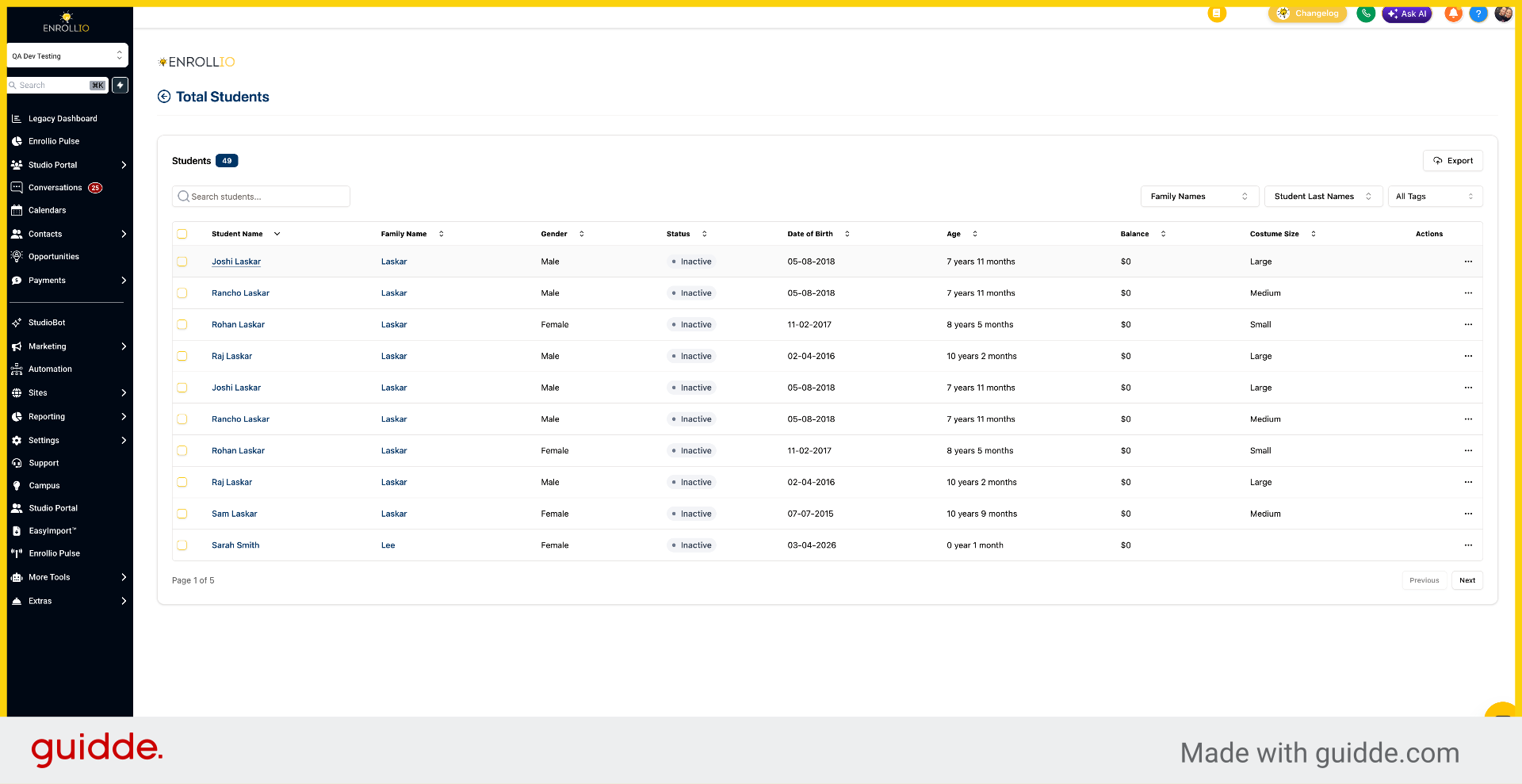Open the Changelog button
The width and height of the screenshot is (1522, 784).
tap(1307, 13)
